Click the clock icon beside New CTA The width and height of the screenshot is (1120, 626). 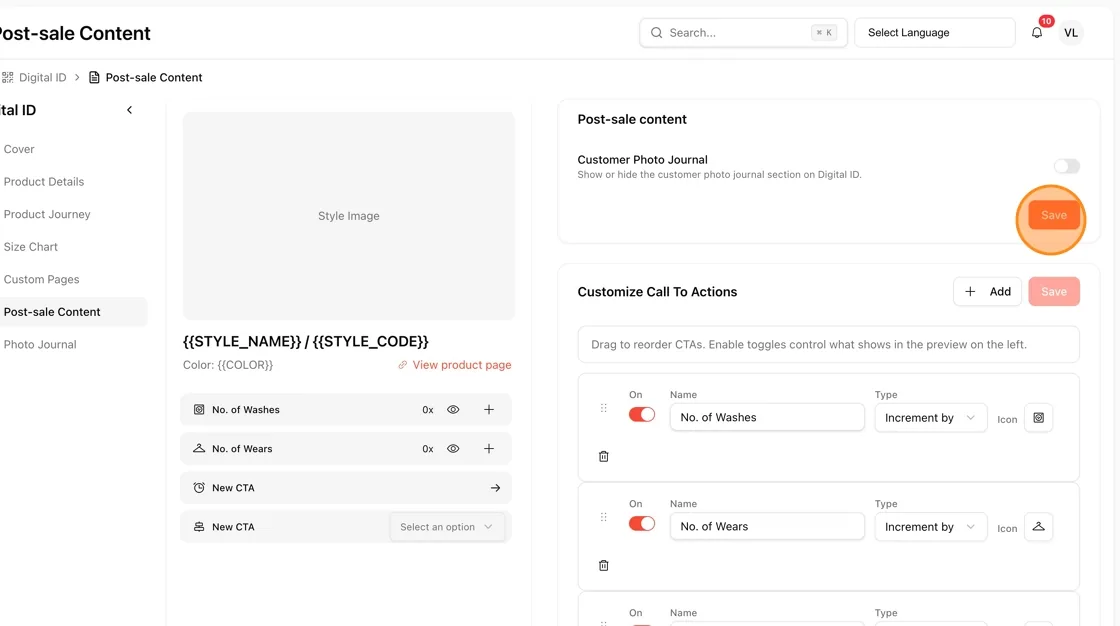pos(199,488)
